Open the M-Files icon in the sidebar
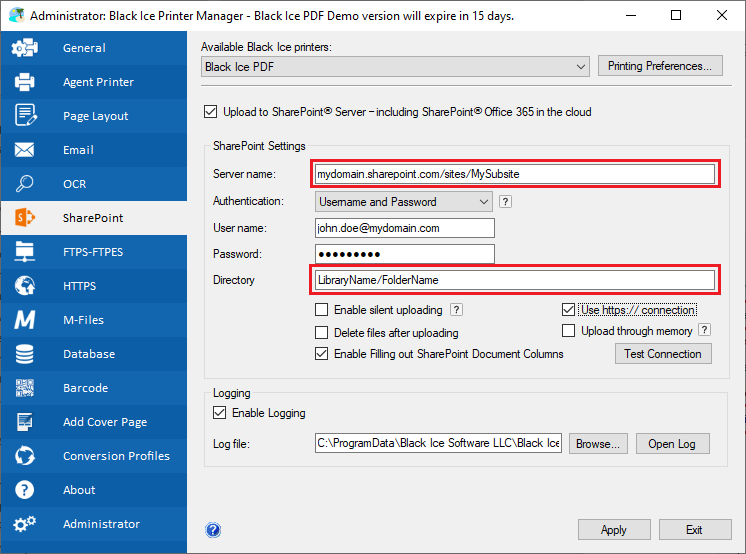This screenshot has height=554, width=746. pyautogui.click(x=25, y=320)
